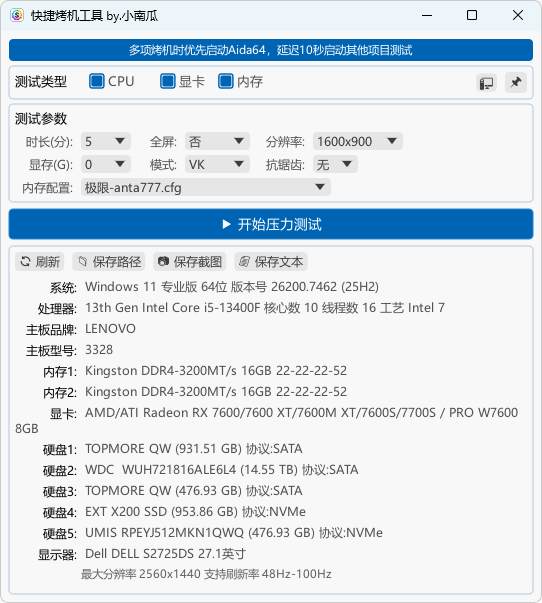Click 硬盘1 TOPMORE QW 931.51 GB row
The image size is (542, 603).
tap(172, 449)
